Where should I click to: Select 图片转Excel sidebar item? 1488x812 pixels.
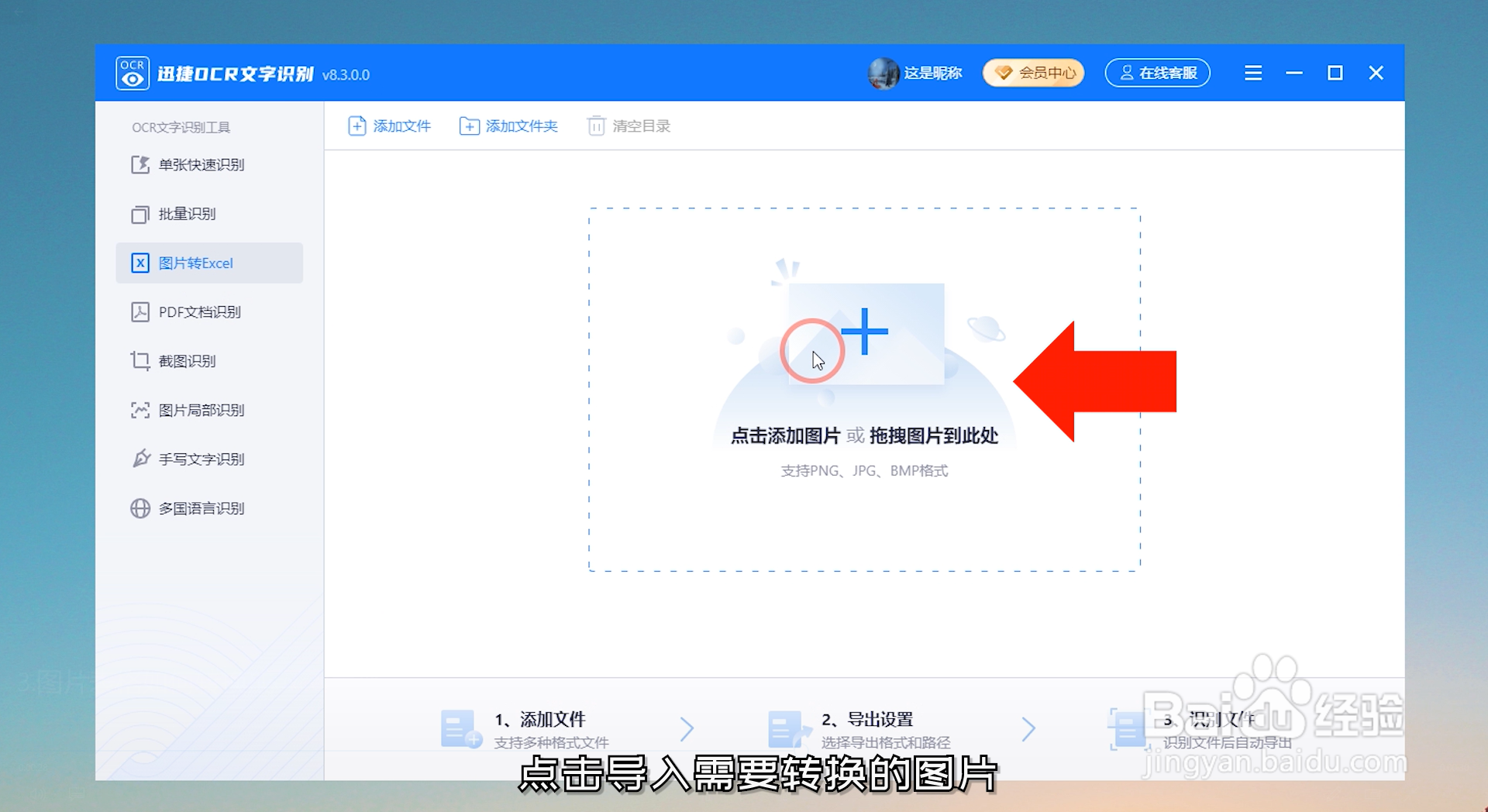point(209,263)
